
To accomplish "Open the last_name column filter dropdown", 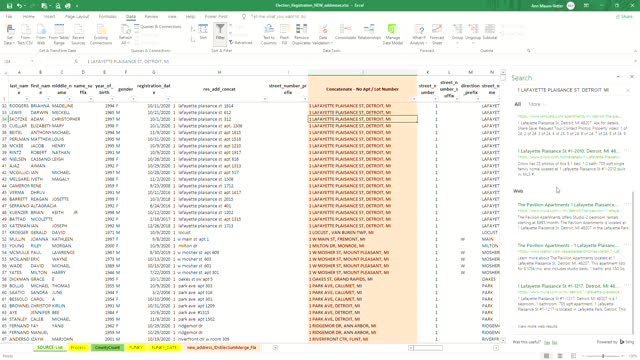I will coord(27,99).
